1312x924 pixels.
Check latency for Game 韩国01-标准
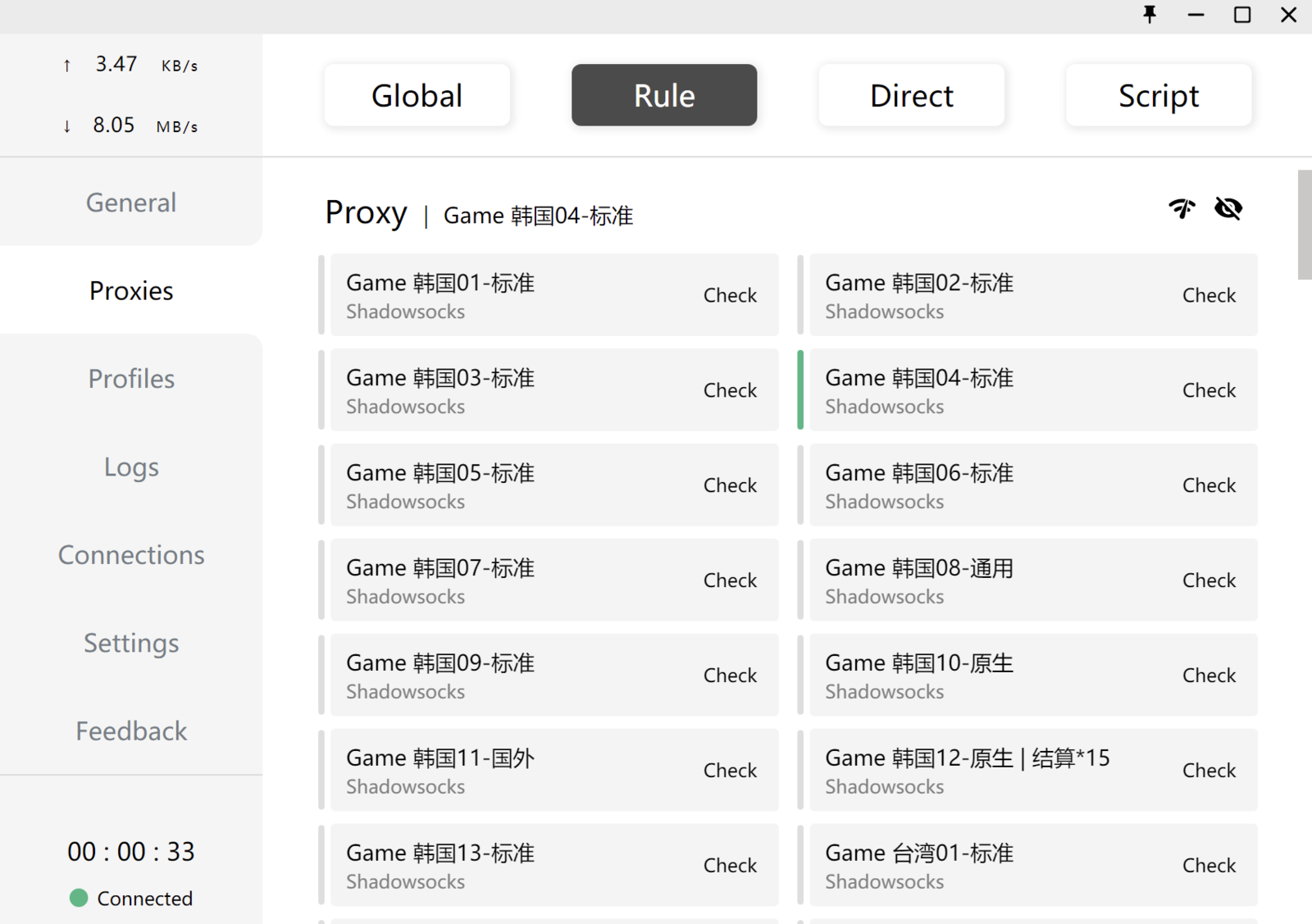point(729,295)
